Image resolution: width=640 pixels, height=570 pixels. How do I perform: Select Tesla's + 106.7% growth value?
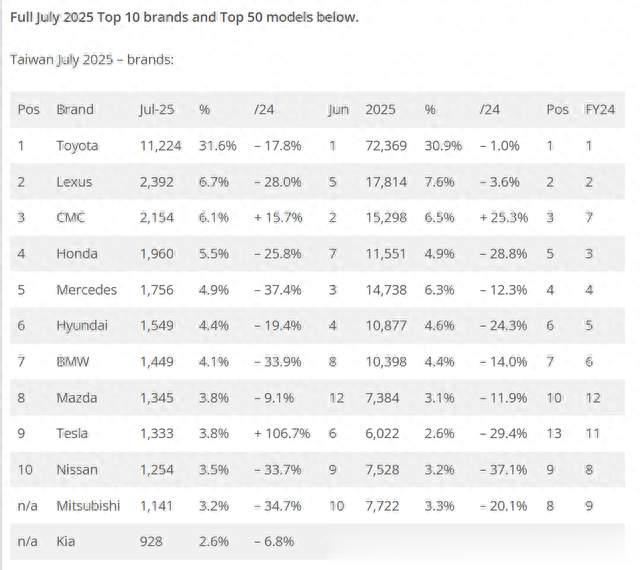[283, 433]
